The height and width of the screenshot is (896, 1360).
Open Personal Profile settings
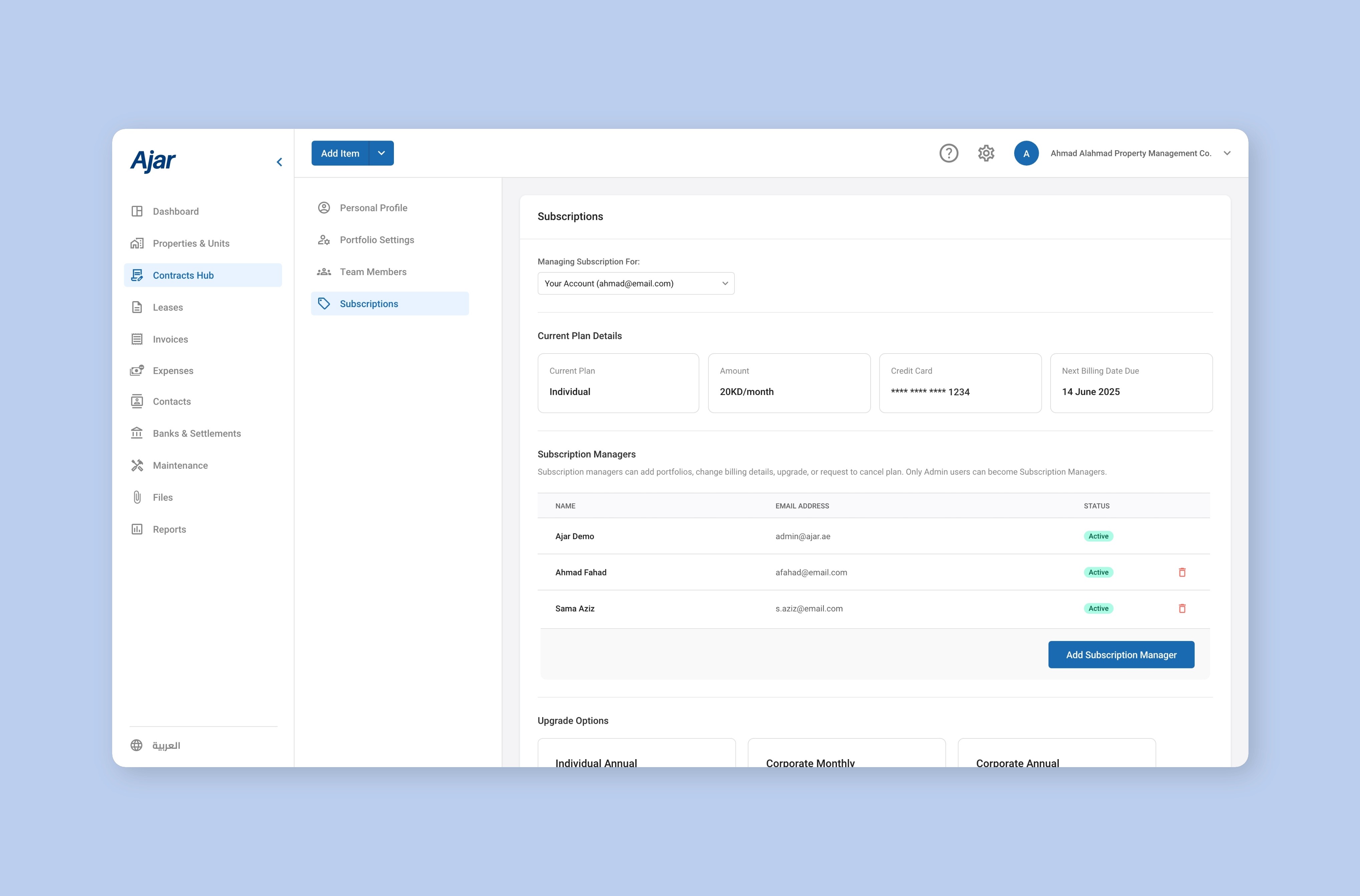(373, 208)
